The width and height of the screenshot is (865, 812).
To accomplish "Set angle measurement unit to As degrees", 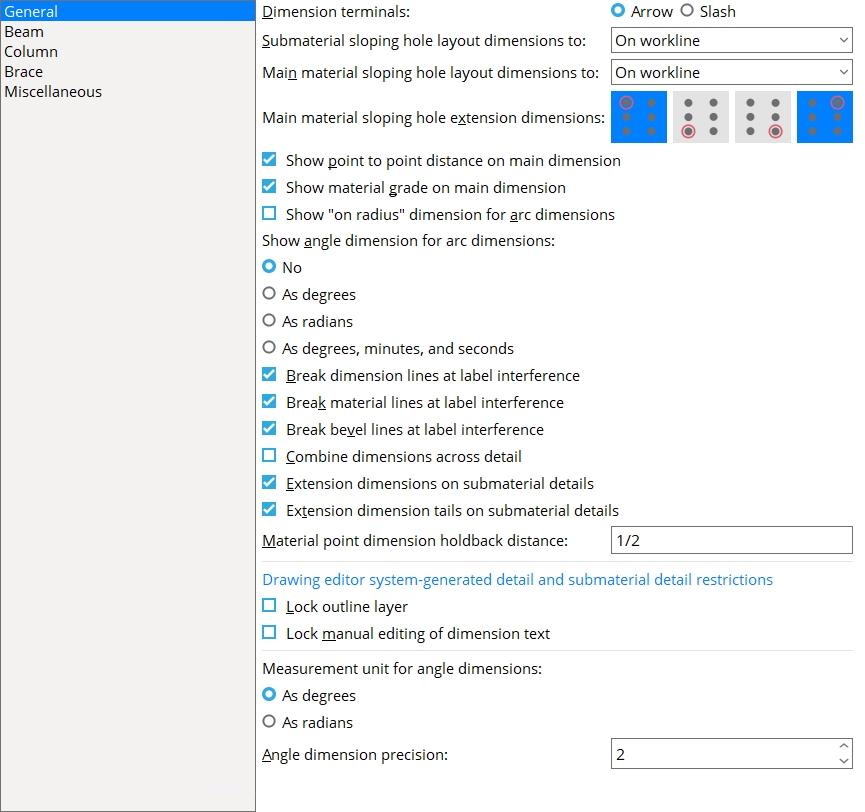I will tap(269, 695).
